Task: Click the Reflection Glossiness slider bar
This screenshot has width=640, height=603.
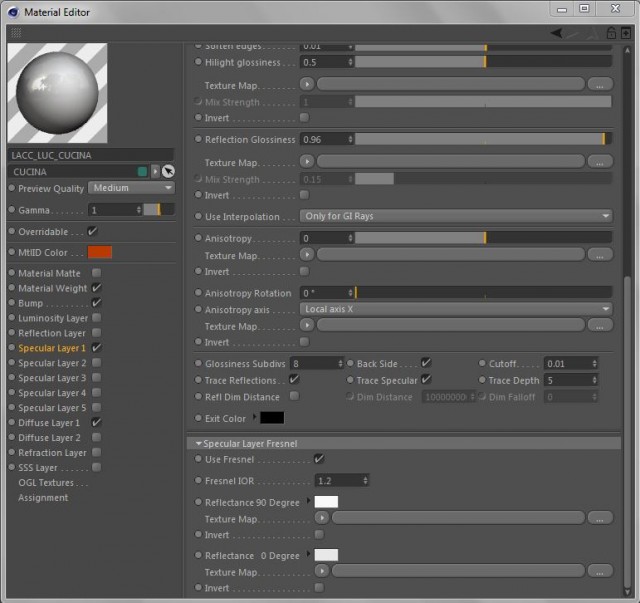Action: (483, 139)
